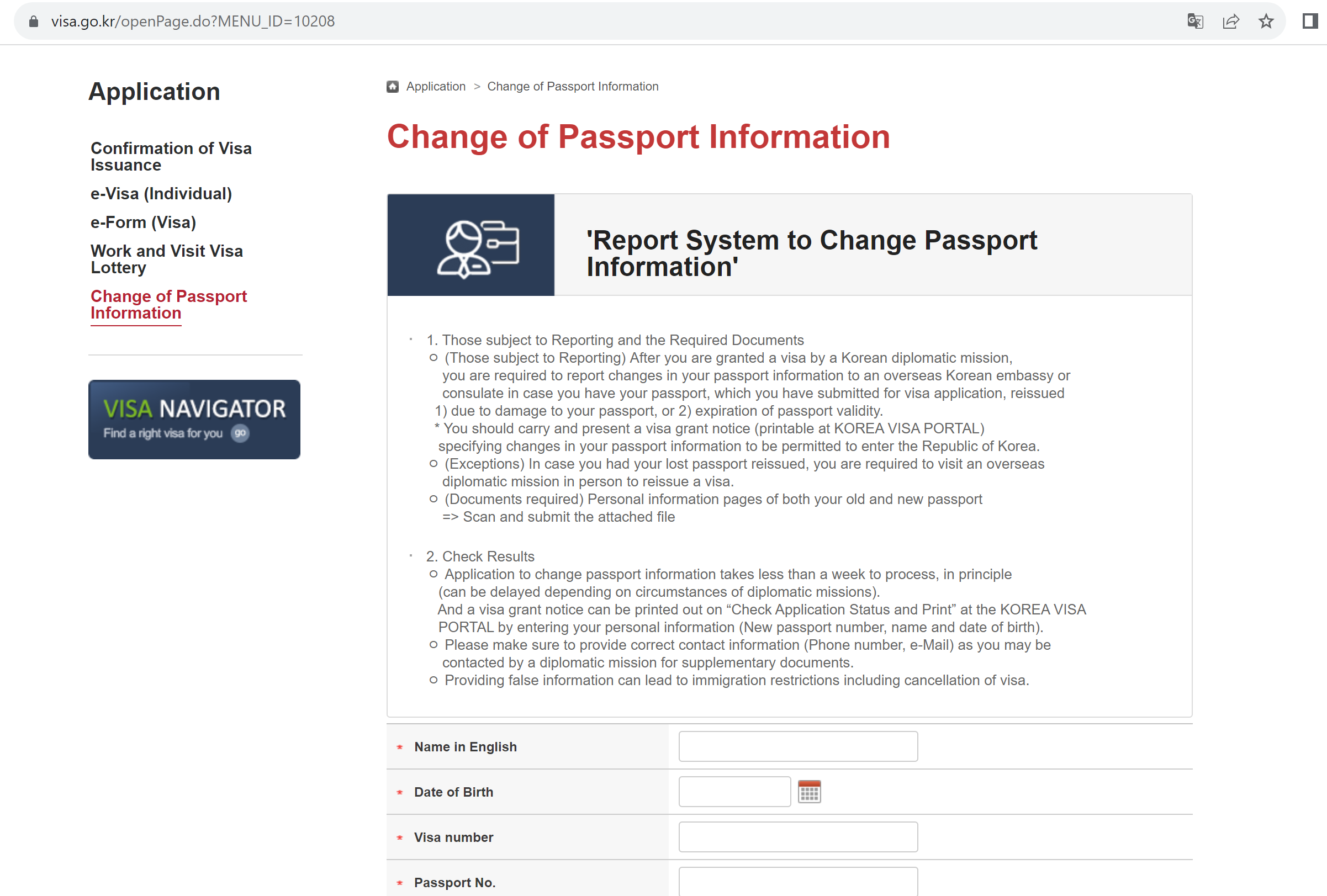
Task: Focus the Name in English field
Action: [x=797, y=746]
